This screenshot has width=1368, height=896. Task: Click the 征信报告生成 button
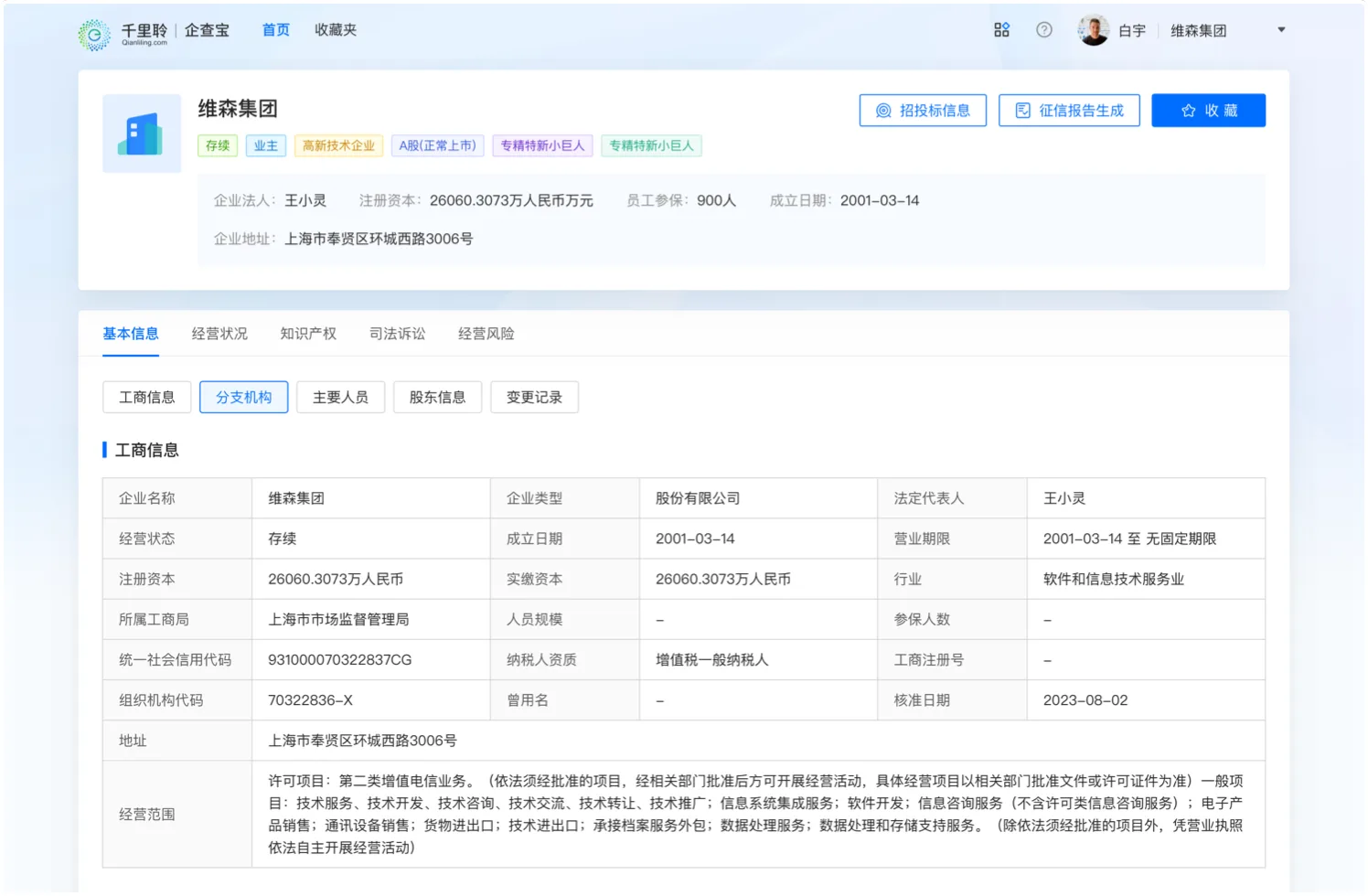(1069, 111)
